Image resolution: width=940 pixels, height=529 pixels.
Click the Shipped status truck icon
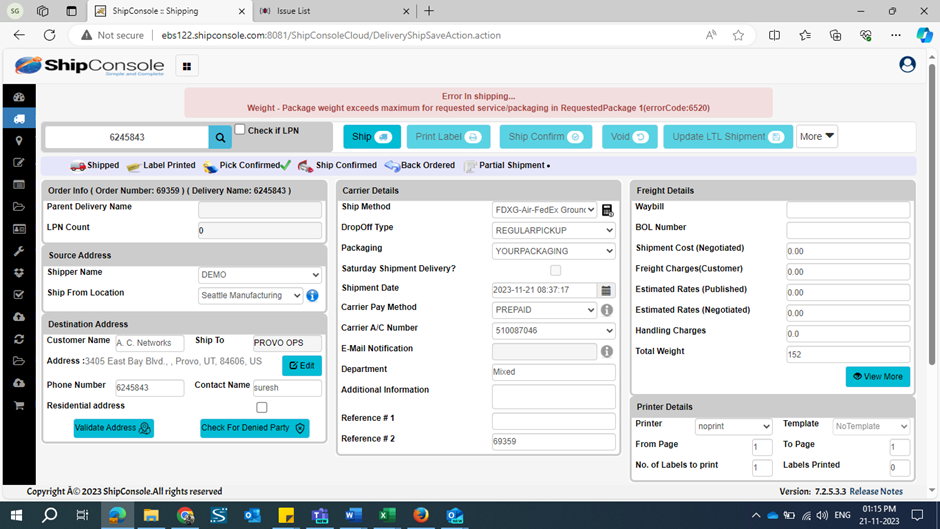[77, 166]
